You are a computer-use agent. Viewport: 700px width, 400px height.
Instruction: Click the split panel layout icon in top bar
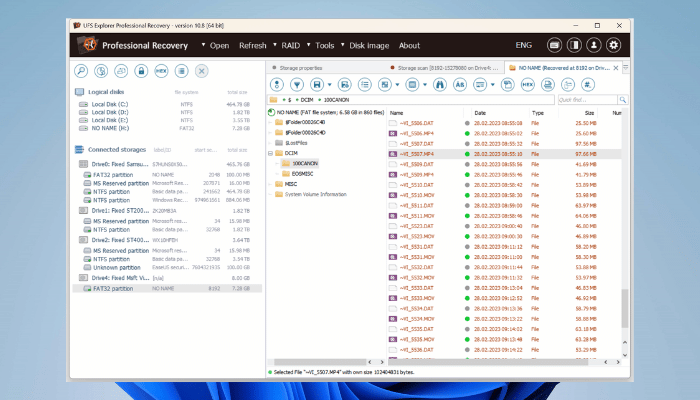click(x=574, y=45)
